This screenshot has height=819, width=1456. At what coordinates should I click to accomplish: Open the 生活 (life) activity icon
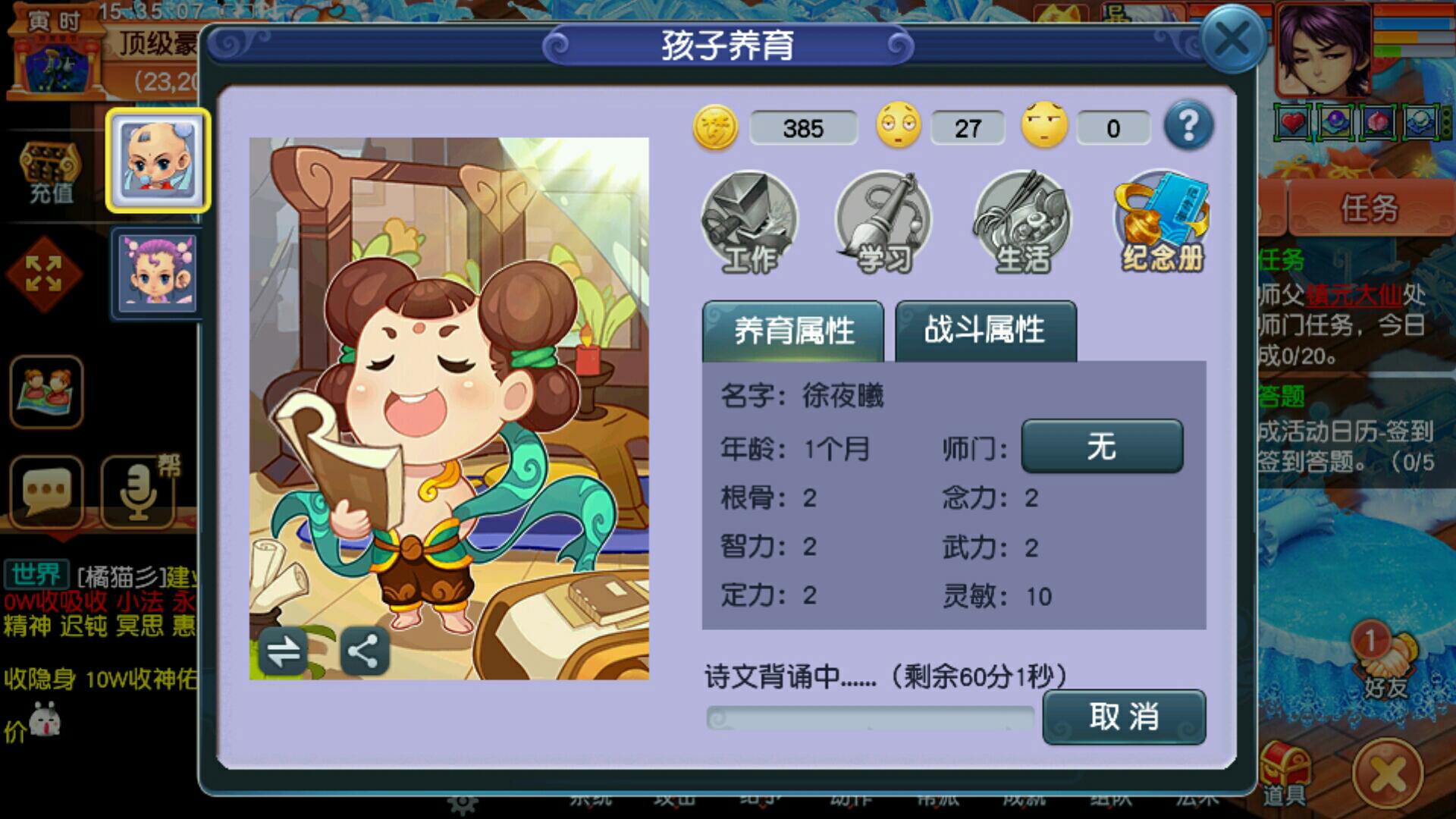1022,221
